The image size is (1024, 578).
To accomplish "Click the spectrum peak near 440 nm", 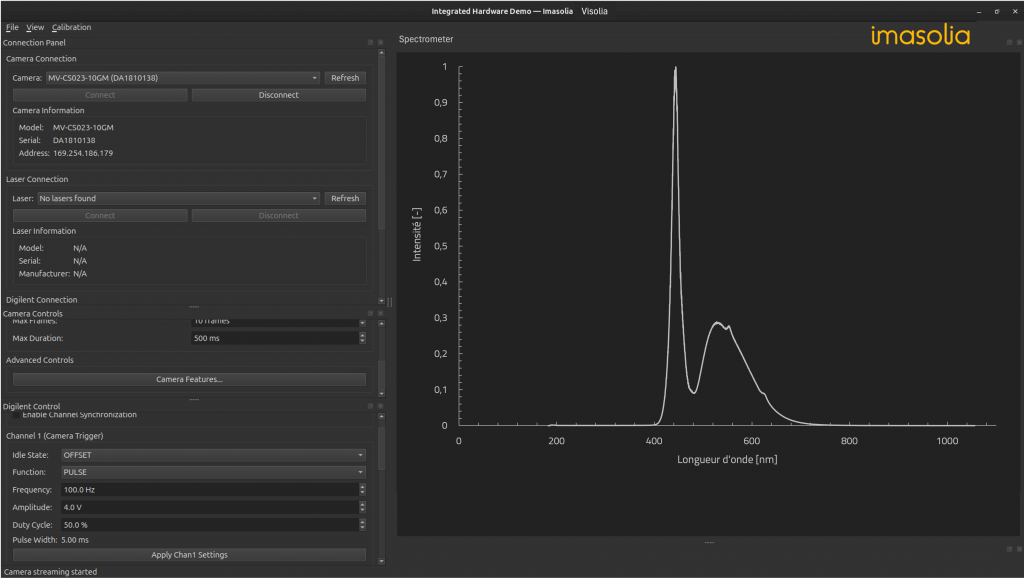I will point(675,69).
